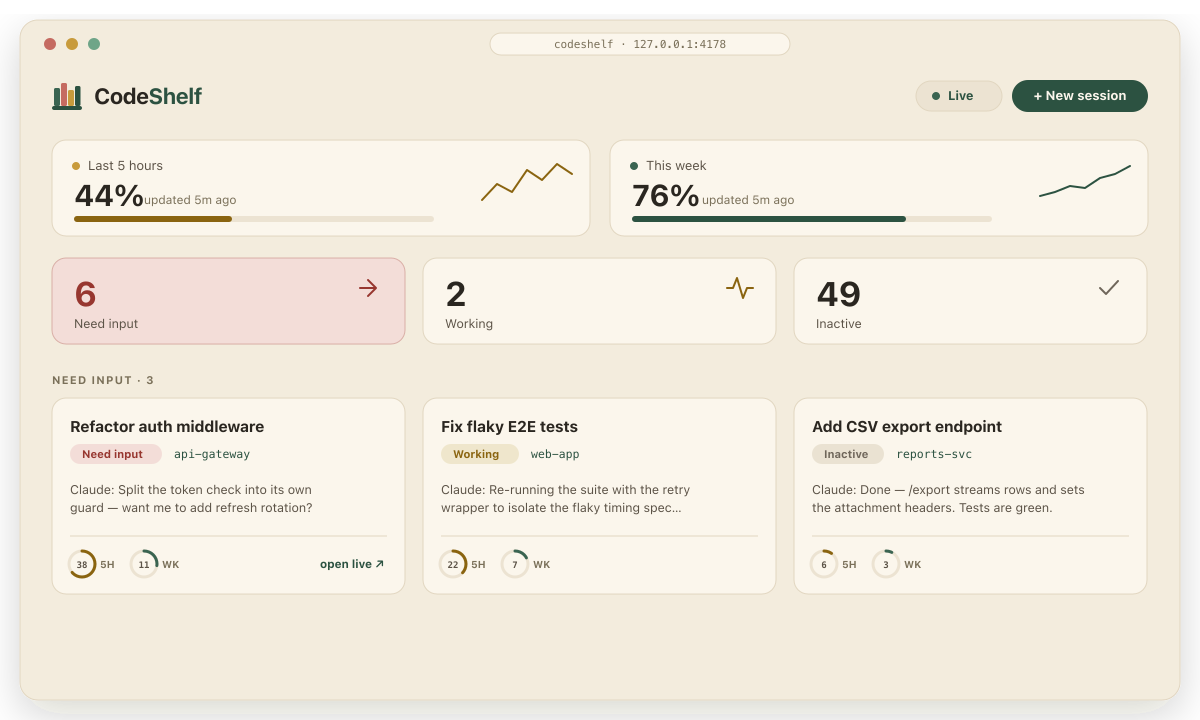Start a new session with + New session
The width and height of the screenshot is (1200, 720).
tap(1080, 96)
